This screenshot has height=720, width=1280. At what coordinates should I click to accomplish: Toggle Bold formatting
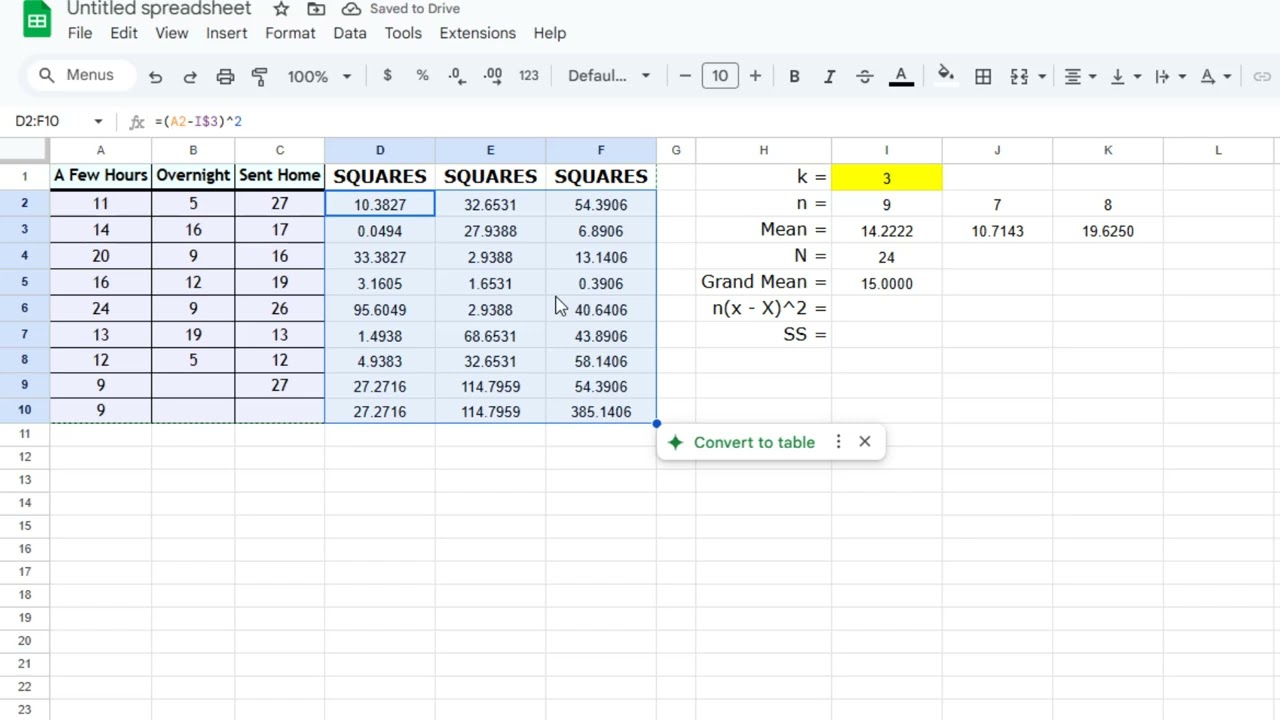tap(794, 76)
